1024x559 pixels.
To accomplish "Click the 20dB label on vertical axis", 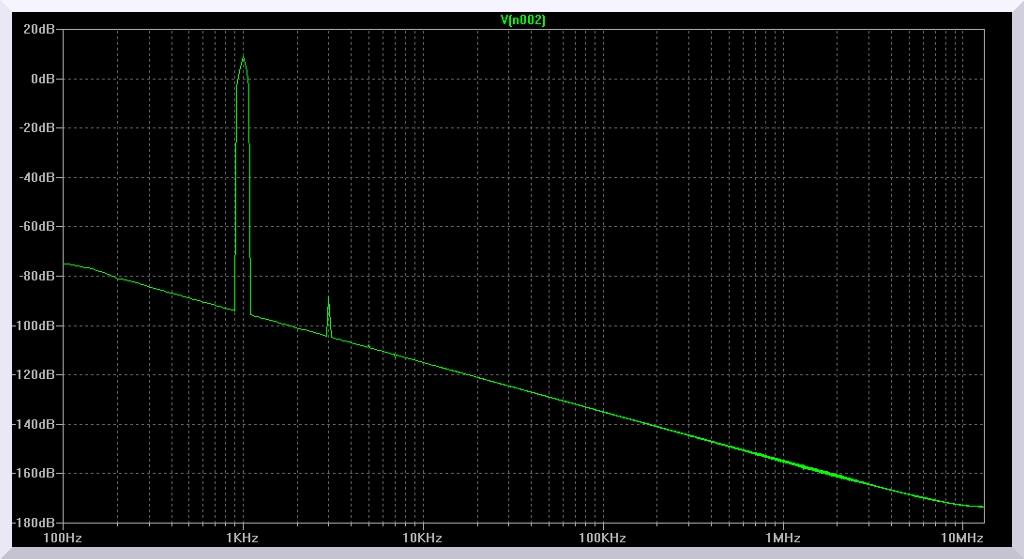I will click(39, 30).
